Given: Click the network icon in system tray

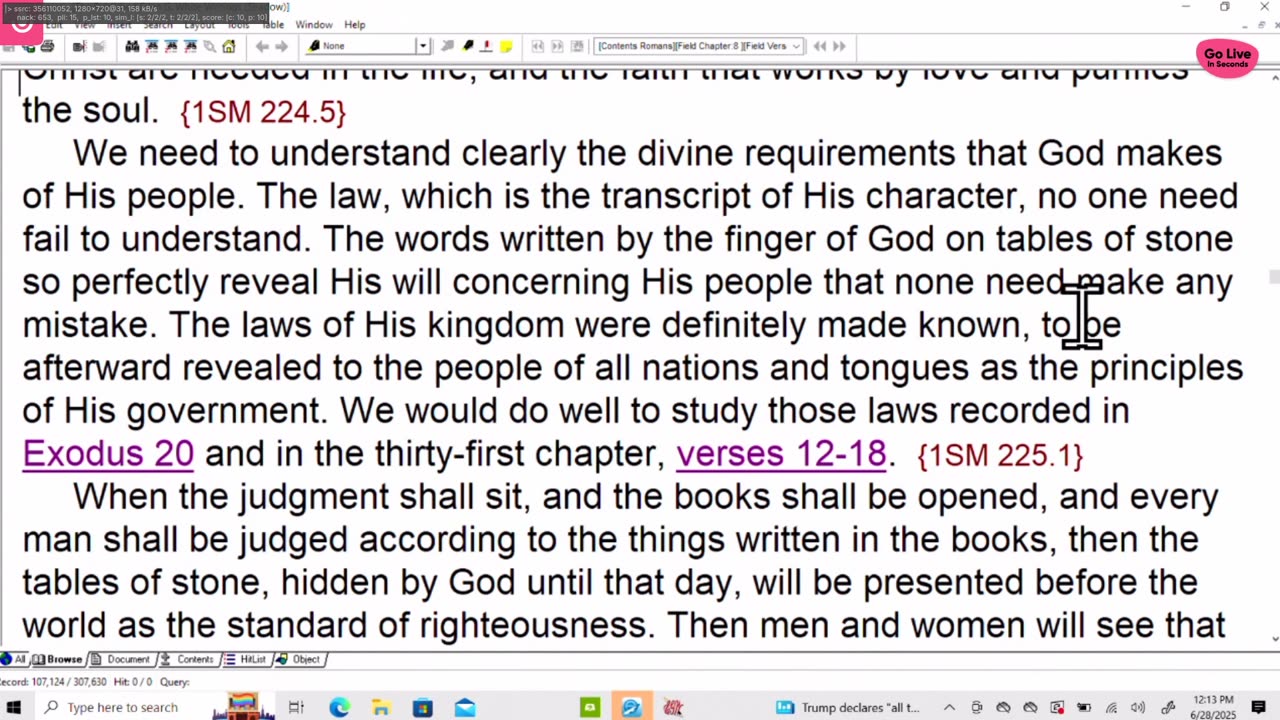Looking at the screenshot, I should (1111, 707).
